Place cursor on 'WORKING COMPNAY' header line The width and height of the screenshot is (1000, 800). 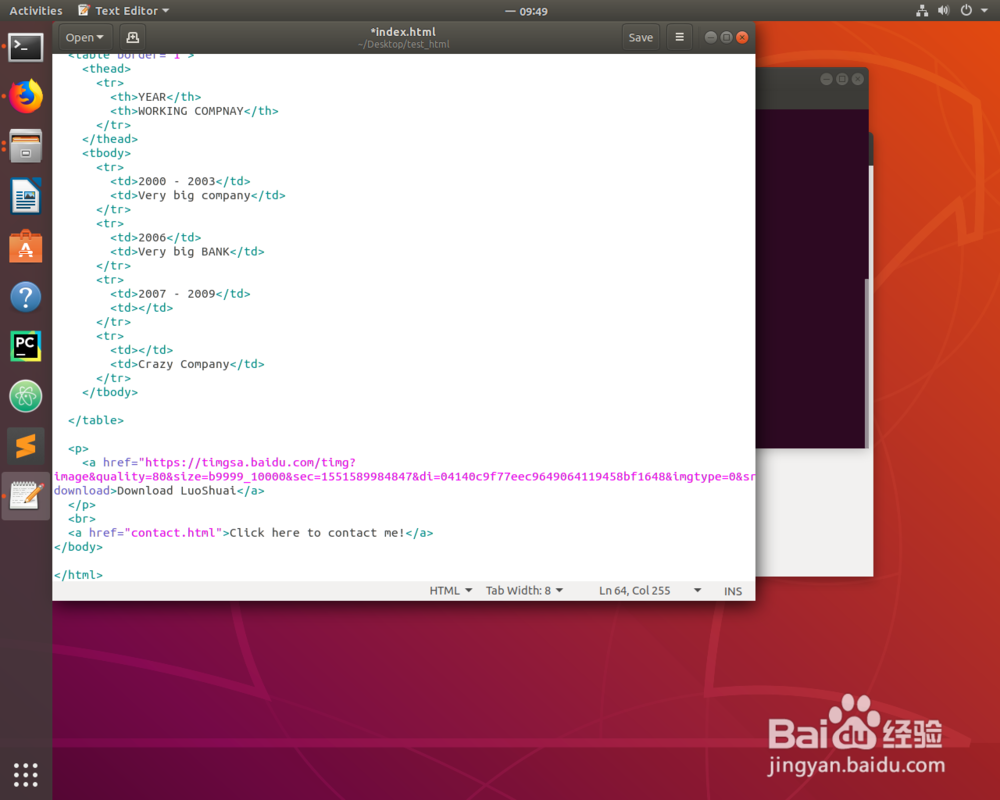click(195, 111)
